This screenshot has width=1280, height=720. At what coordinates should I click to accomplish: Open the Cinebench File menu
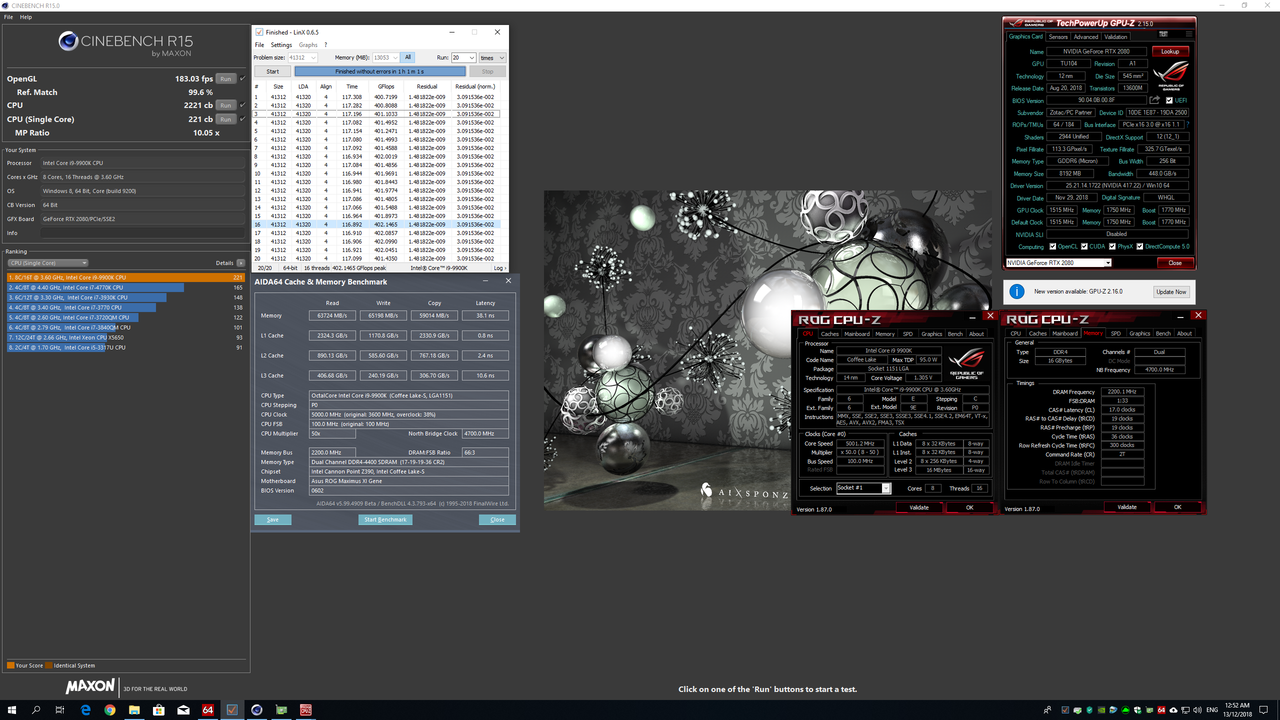tap(9, 17)
